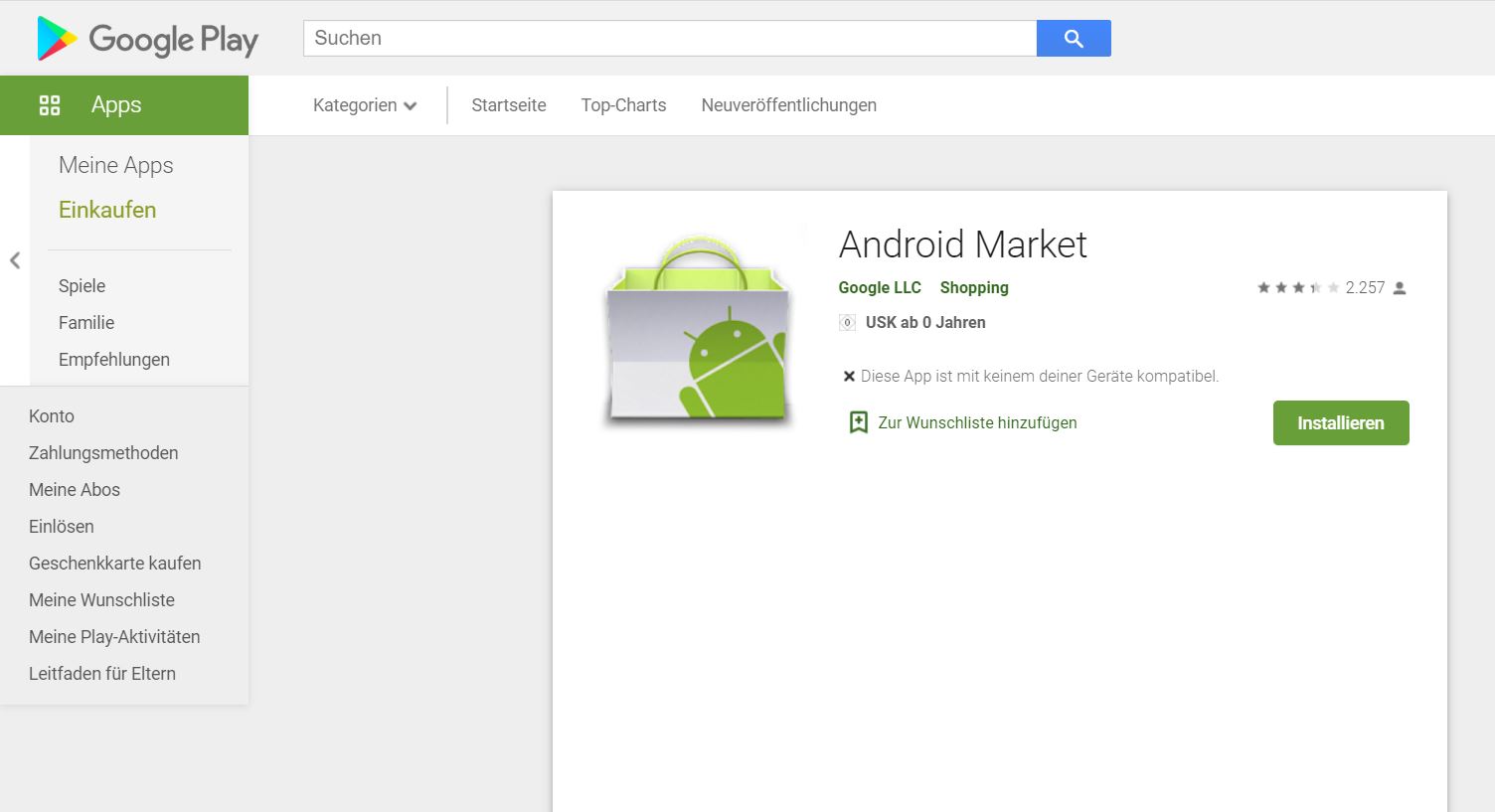
Task: Click the green Apps header
Action: click(x=124, y=105)
